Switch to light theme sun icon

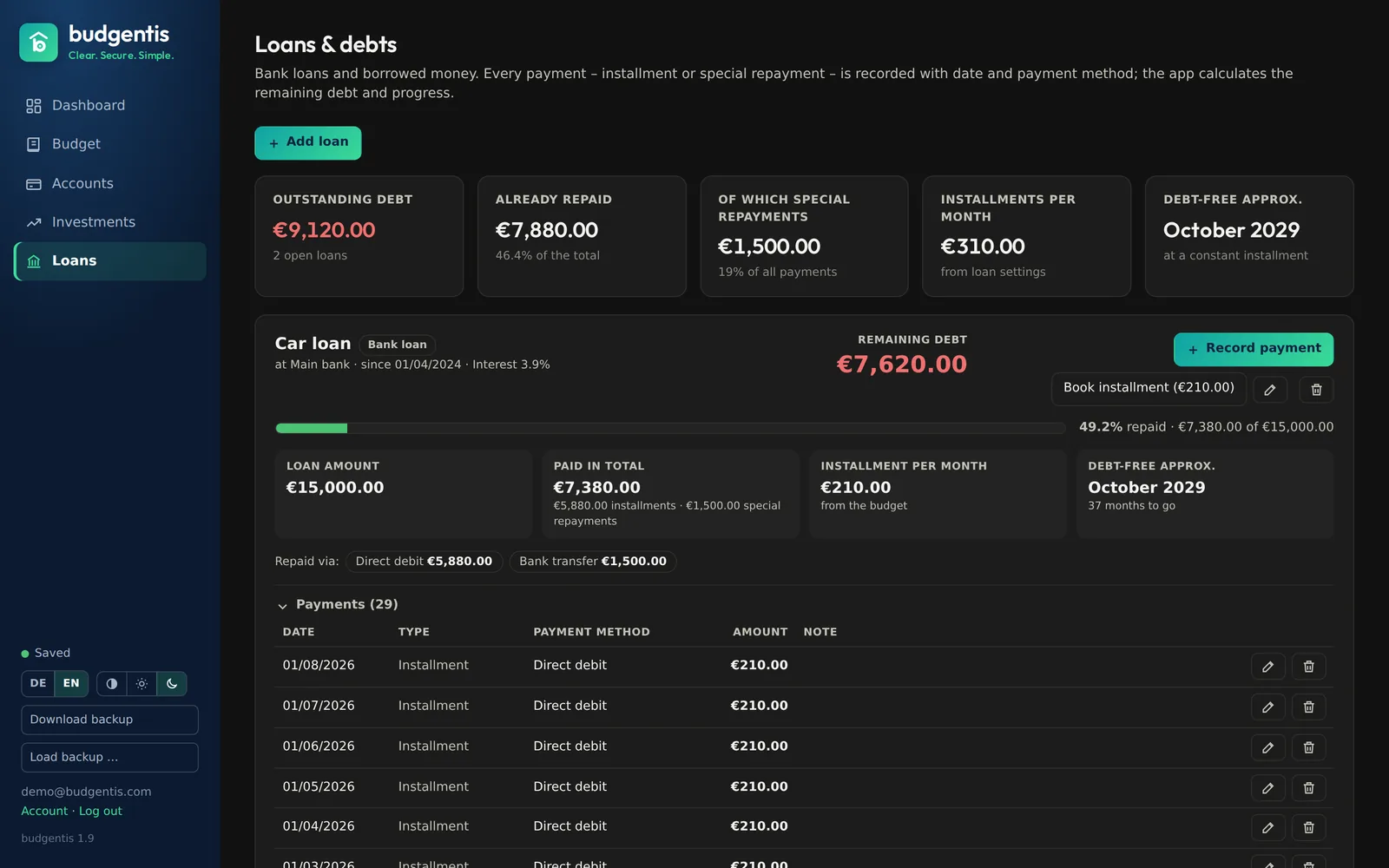click(142, 684)
